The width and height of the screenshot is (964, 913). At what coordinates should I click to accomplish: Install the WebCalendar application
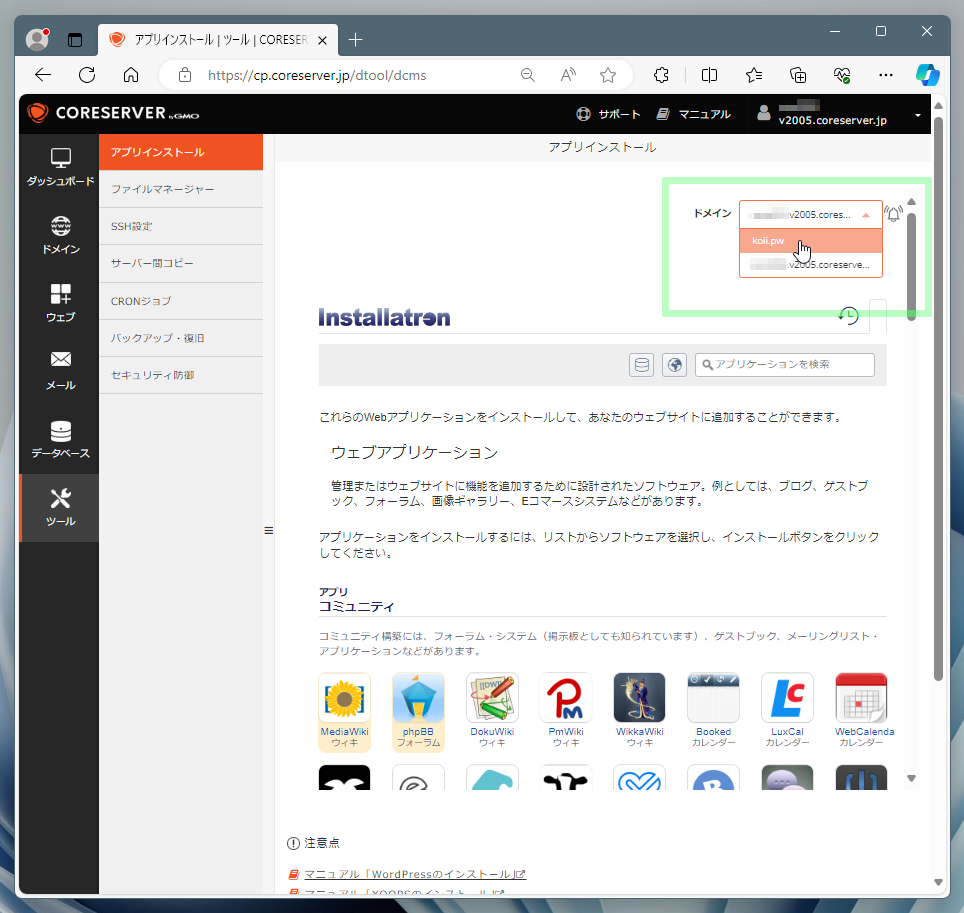pos(863,711)
